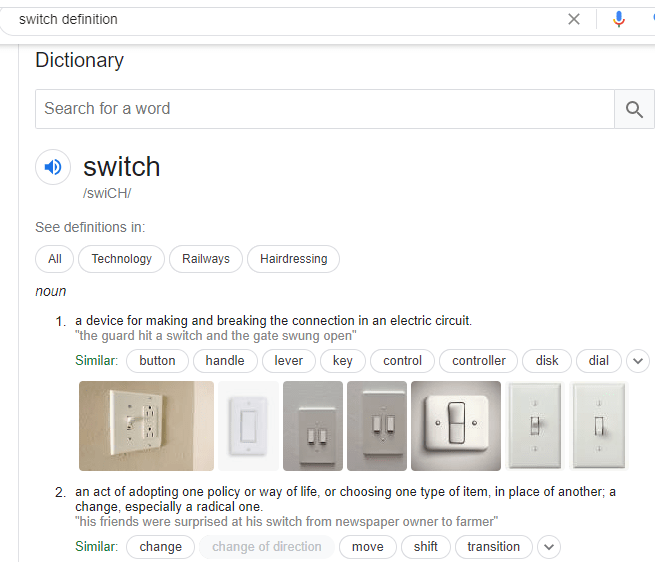
Task: Select the synonym 'controller'
Action: tap(479, 361)
